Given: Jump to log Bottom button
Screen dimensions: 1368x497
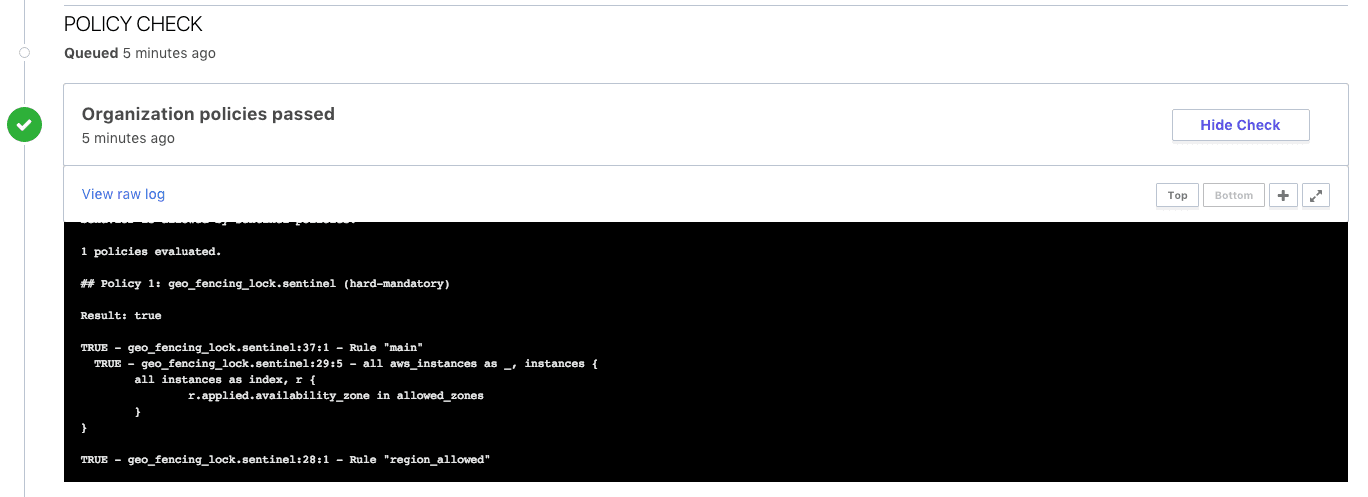Looking at the screenshot, I should coord(1233,195).
